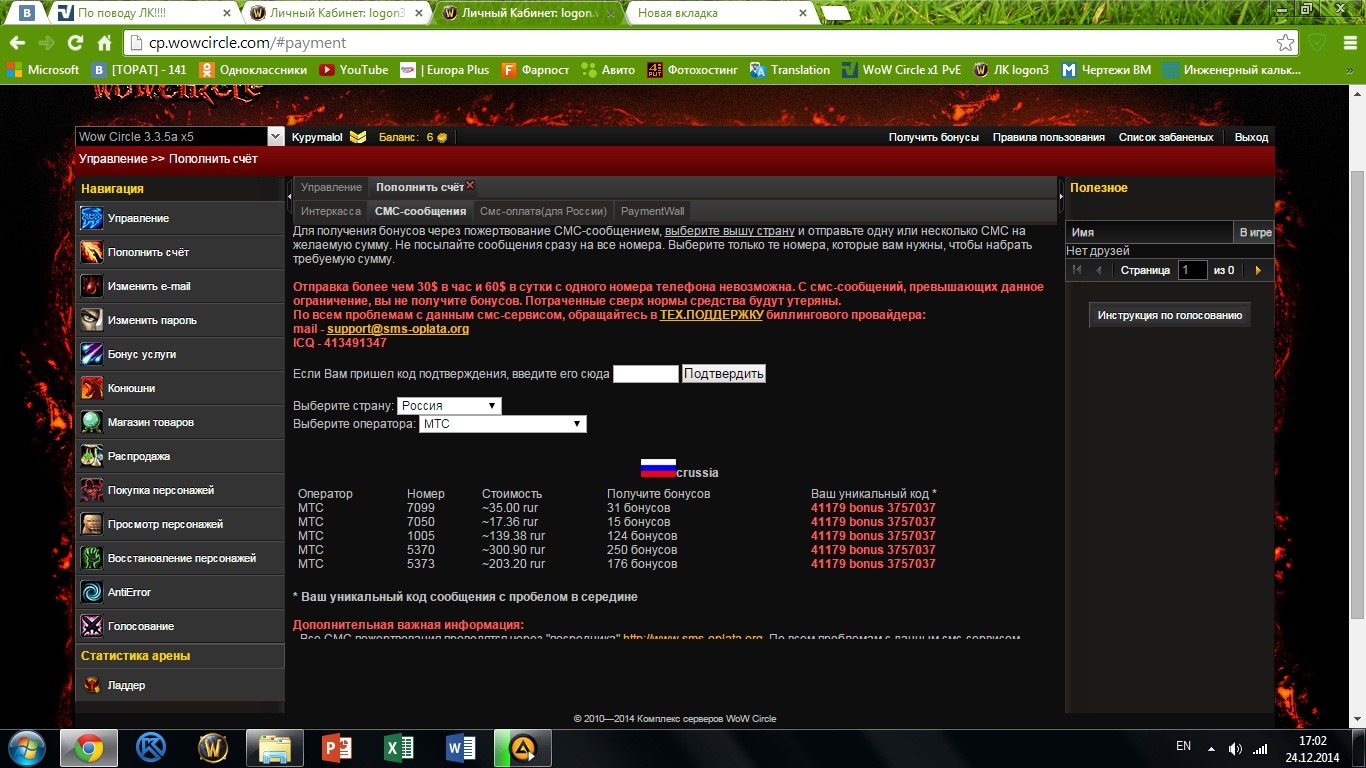Expand the Wow Circle 3.3.5a x5 server dropdown

(276, 137)
